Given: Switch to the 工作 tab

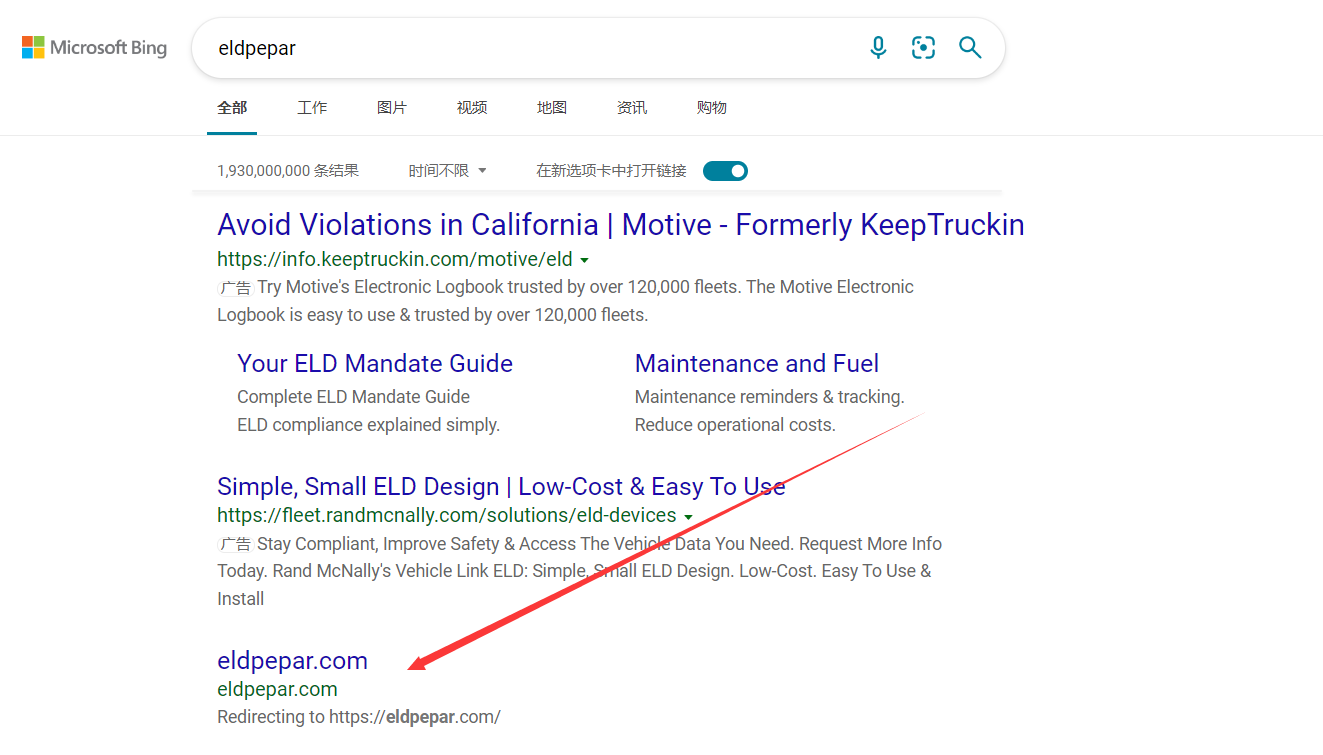Looking at the screenshot, I should coord(312,107).
